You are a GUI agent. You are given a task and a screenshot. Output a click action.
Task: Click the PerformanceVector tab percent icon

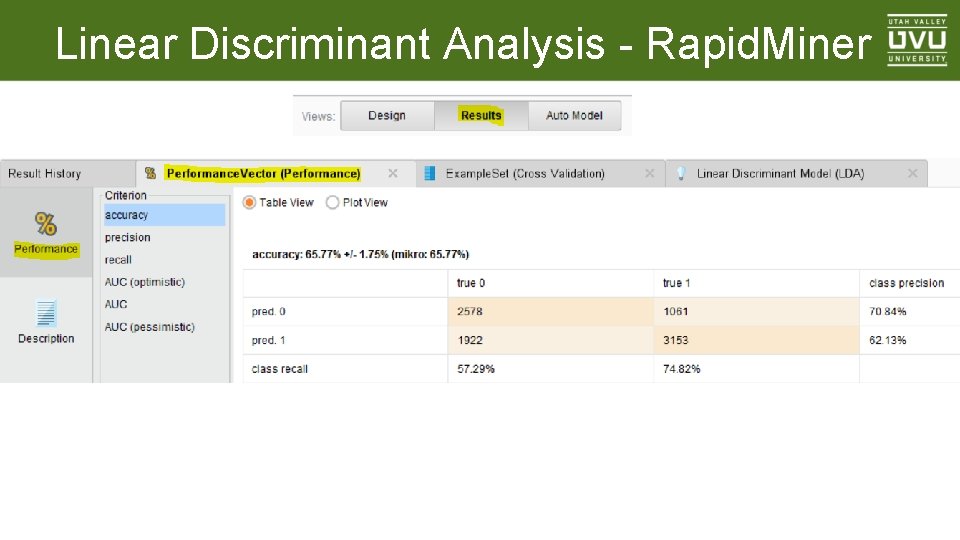150,173
